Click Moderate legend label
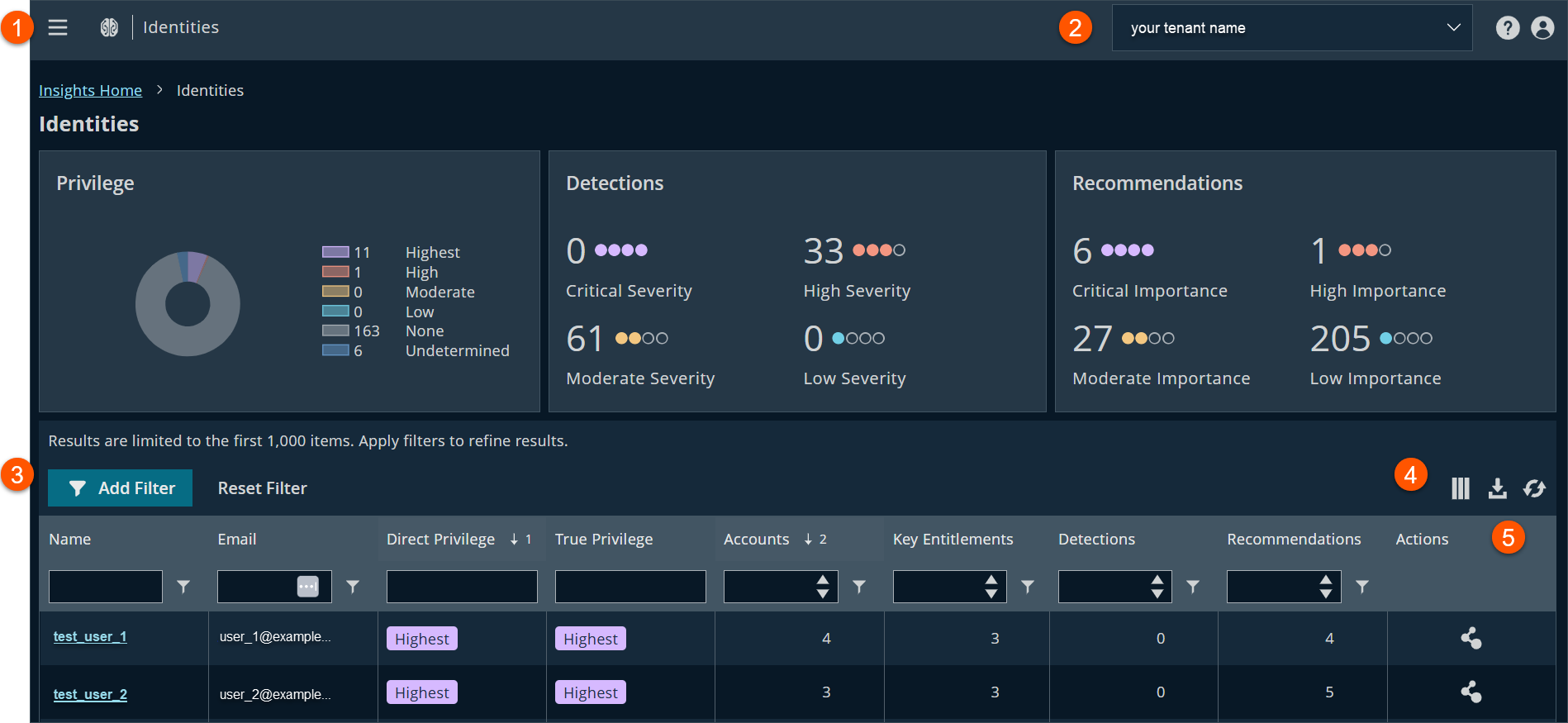Image resolution: width=1568 pixels, height=723 pixels. pyautogui.click(x=440, y=292)
